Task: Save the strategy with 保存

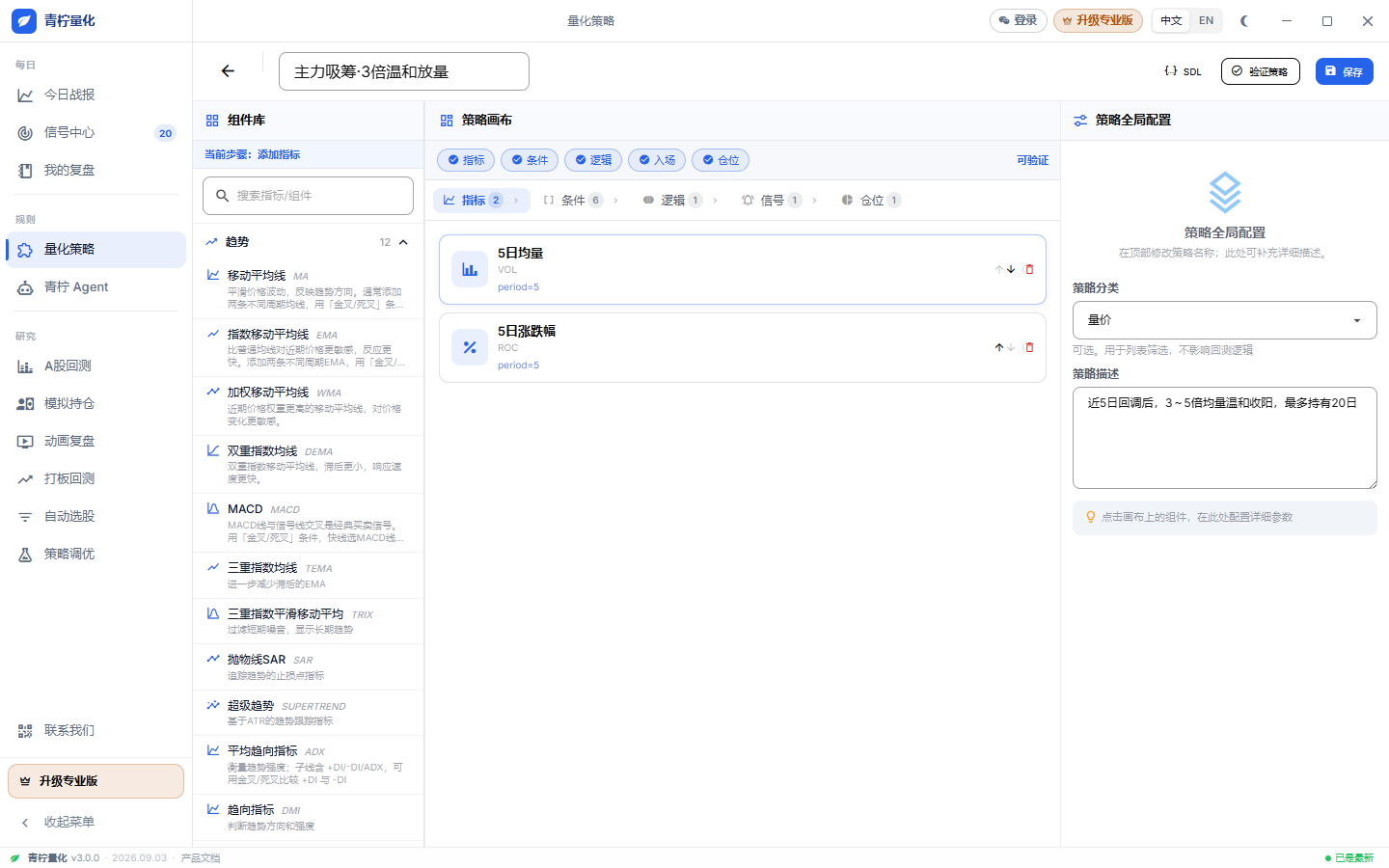Action: 1344,71
